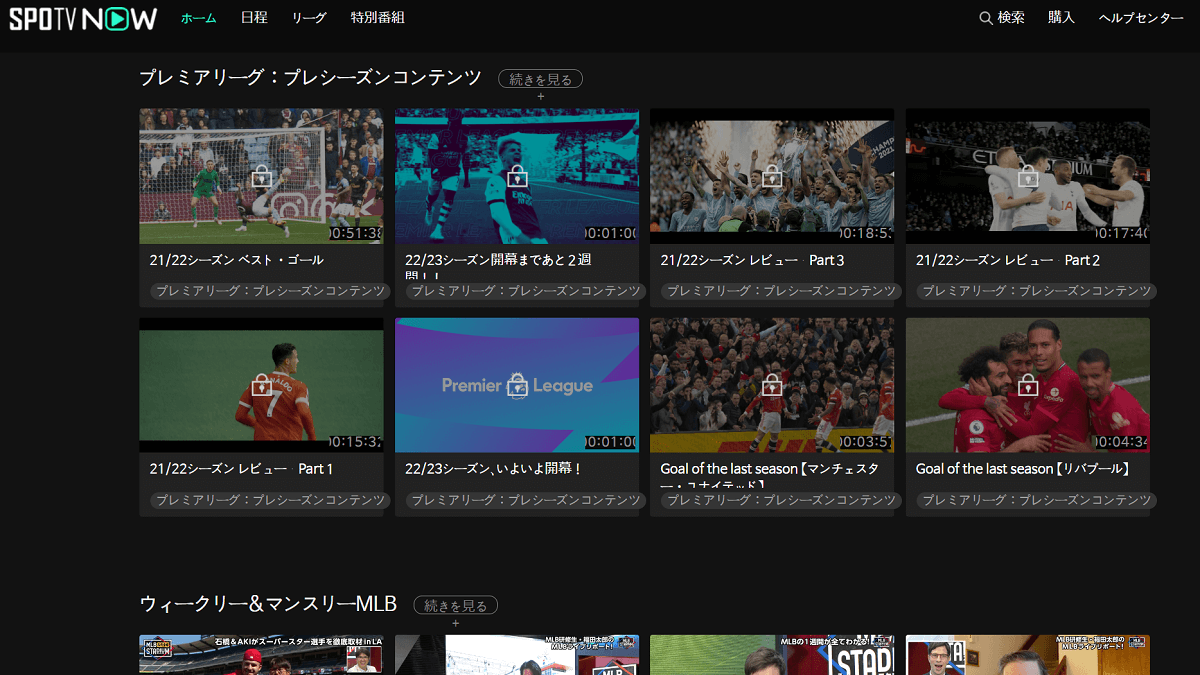Click lock icon on レビュー Part 2 video

click(x=1028, y=177)
